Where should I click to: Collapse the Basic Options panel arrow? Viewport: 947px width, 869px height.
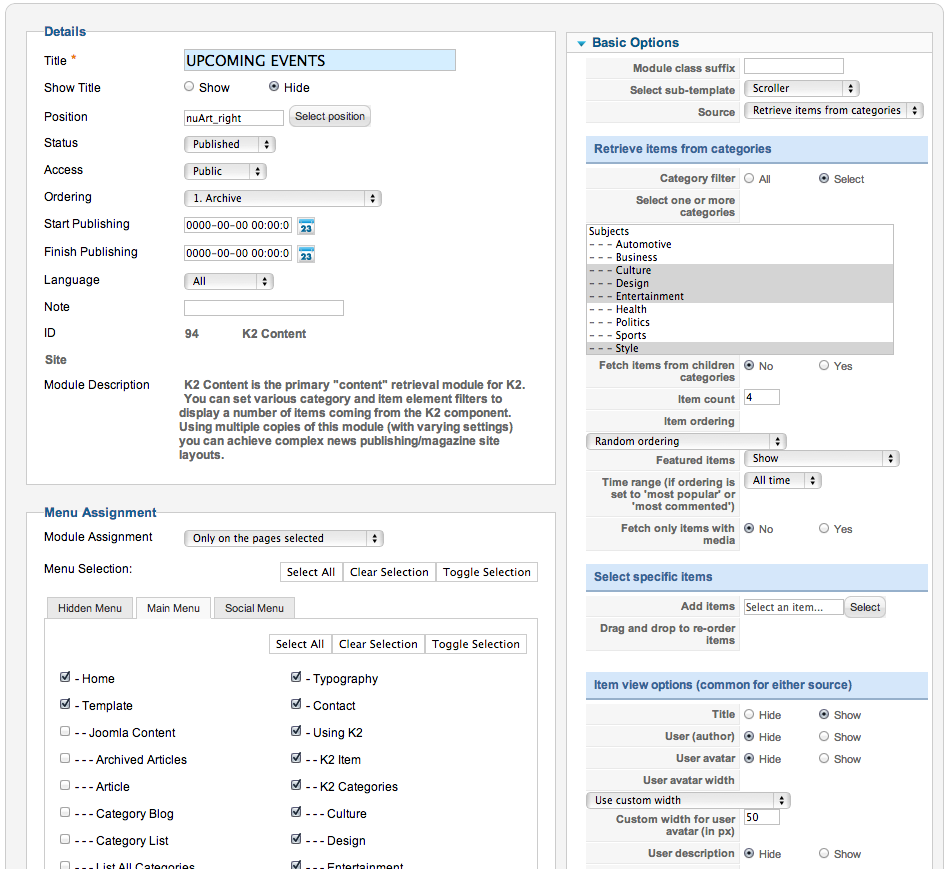pyautogui.click(x=581, y=43)
